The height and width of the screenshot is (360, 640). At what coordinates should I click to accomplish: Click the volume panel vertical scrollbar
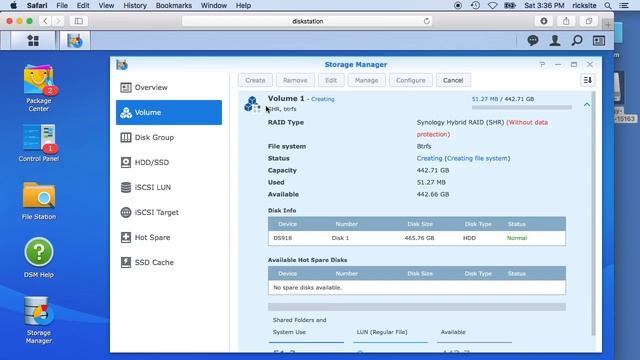(x=593, y=213)
